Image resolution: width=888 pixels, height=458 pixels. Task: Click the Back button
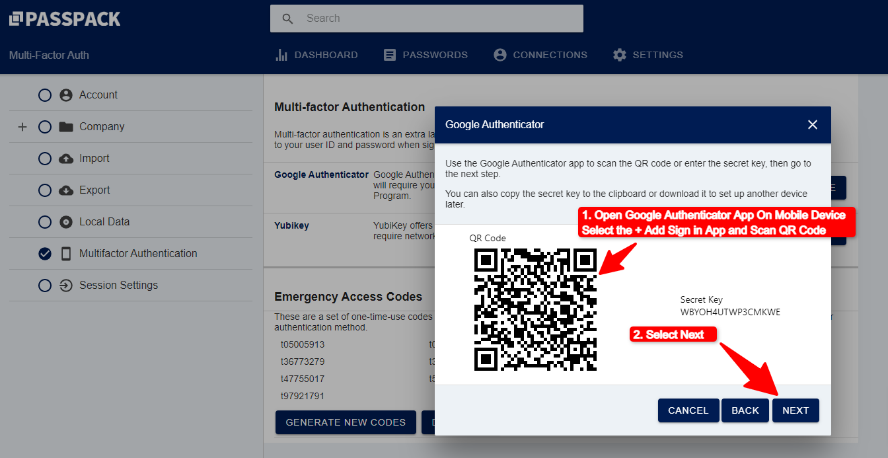click(x=745, y=410)
